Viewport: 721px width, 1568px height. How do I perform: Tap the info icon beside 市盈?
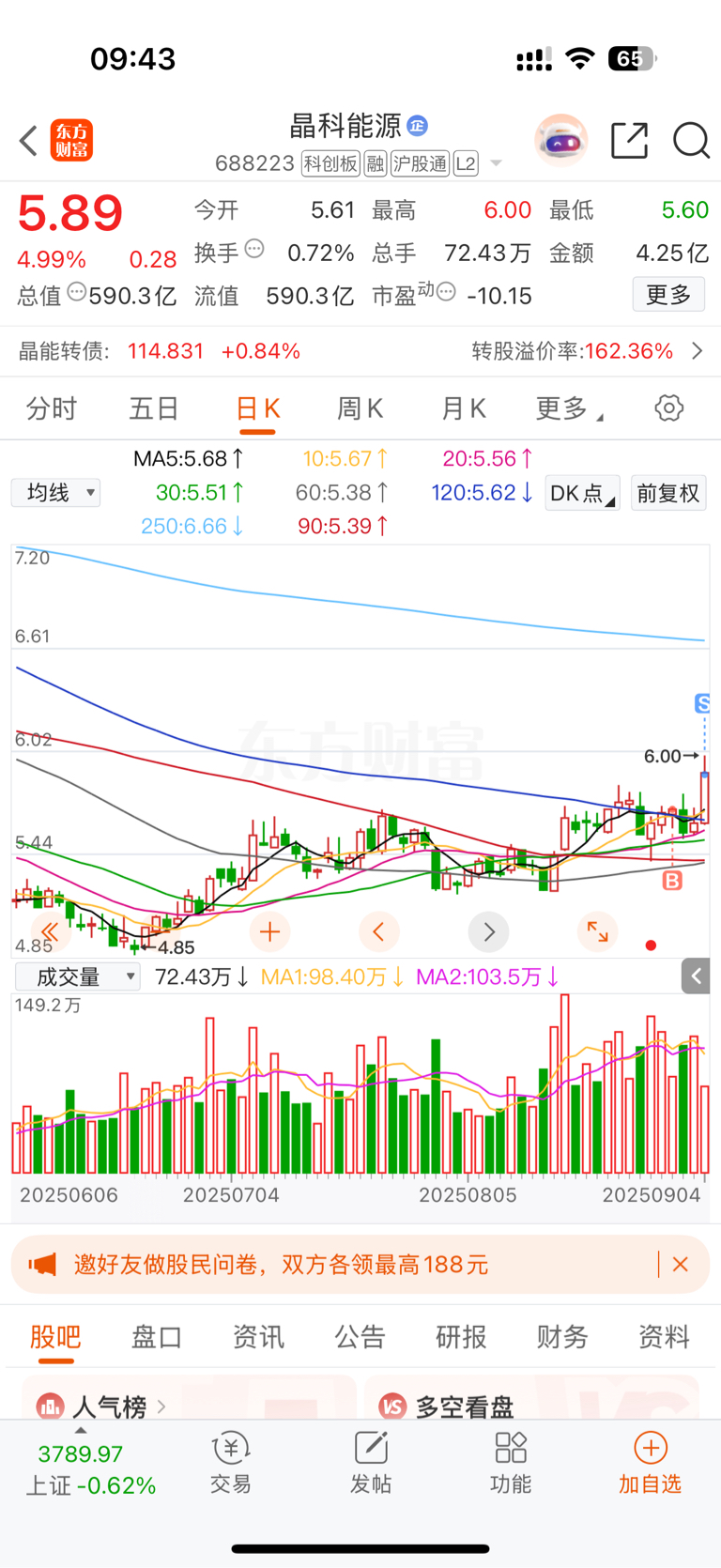click(x=447, y=292)
